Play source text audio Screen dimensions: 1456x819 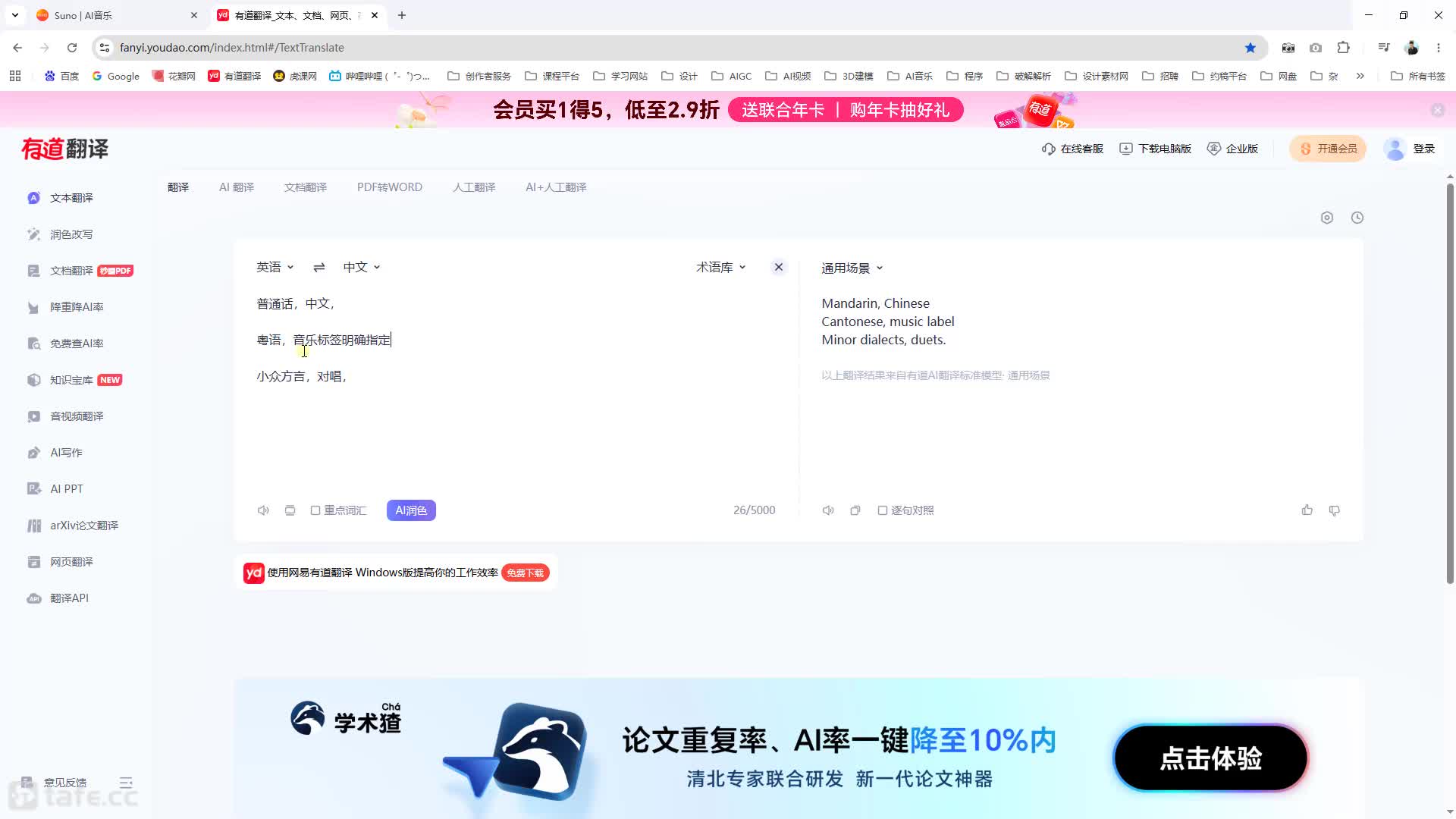263,510
